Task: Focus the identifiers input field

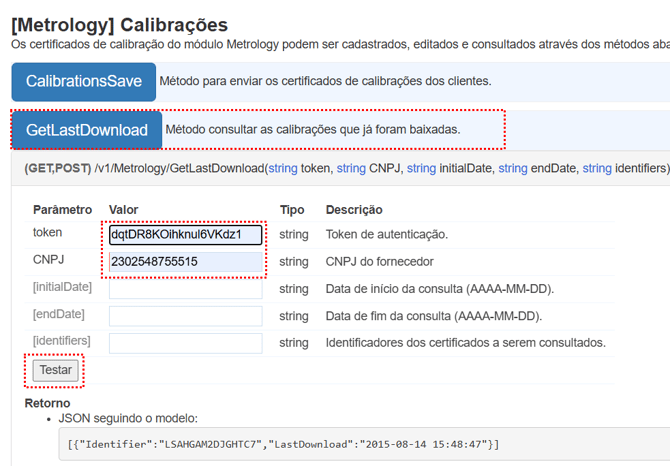Action: [186, 343]
